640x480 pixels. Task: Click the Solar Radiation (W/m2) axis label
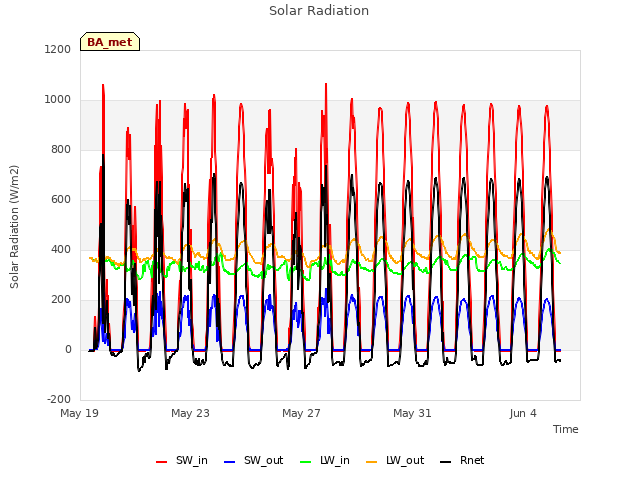click(x=14, y=227)
